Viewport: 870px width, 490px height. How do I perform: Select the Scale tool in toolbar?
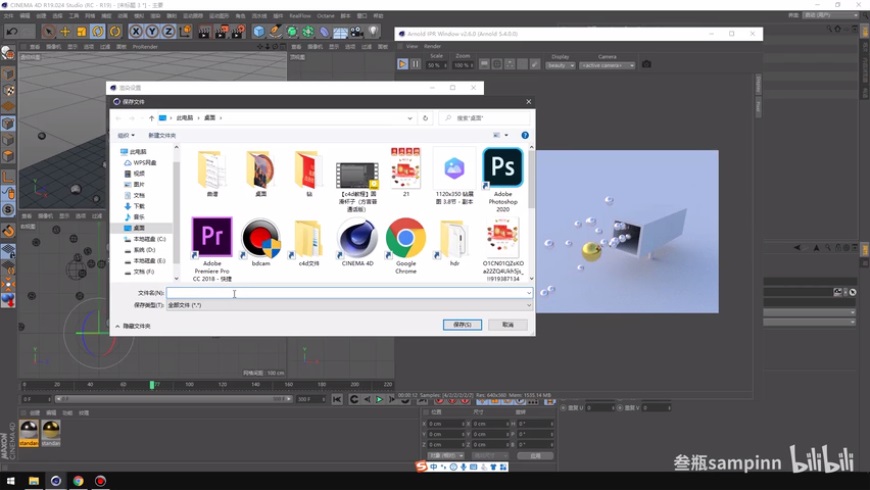pos(82,32)
